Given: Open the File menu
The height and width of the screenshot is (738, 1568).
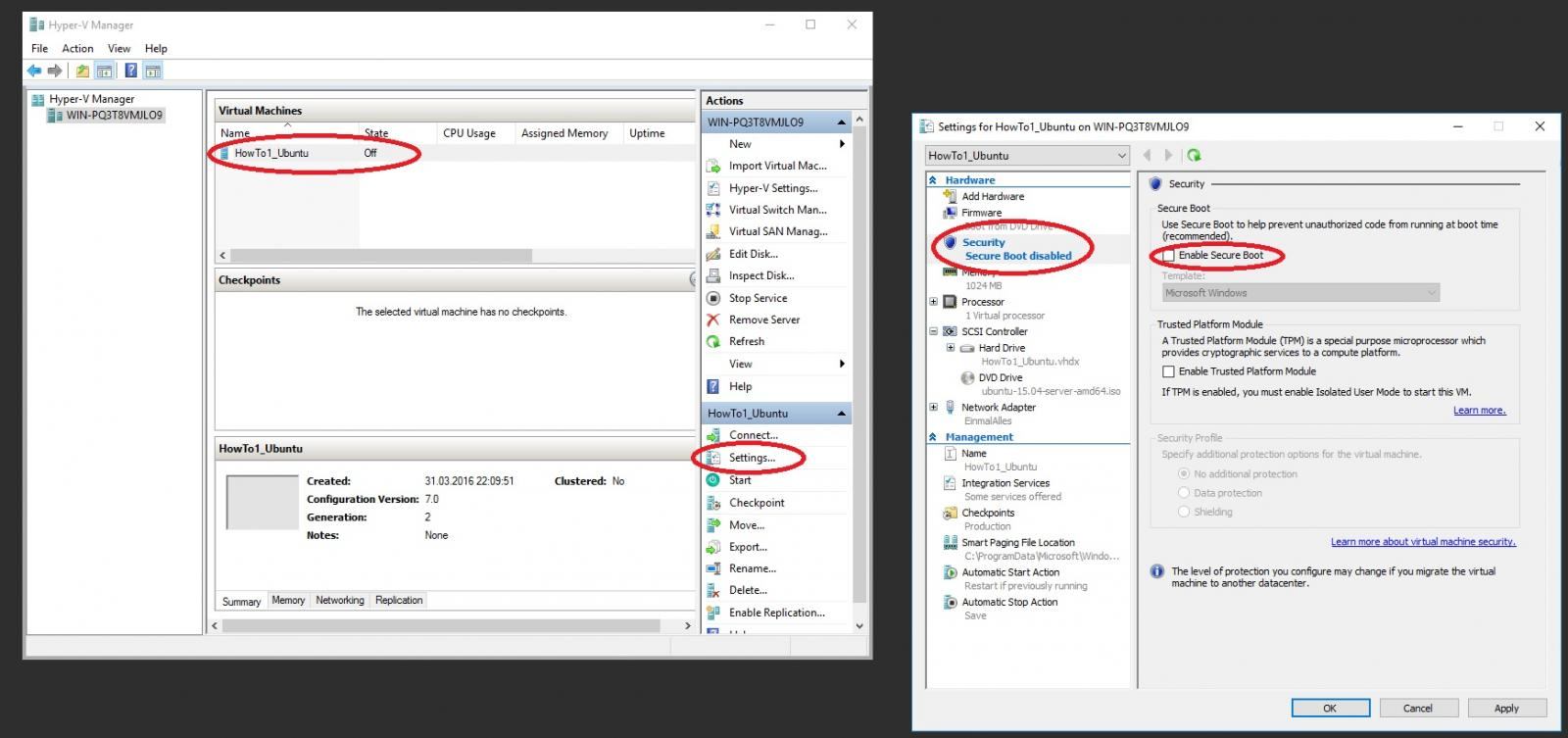Looking at the screenshot, I should click(39, 48).
